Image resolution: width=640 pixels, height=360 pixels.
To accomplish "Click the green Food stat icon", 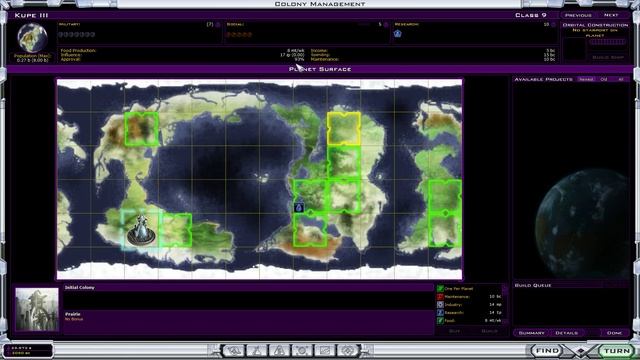I will coord(440,321).
